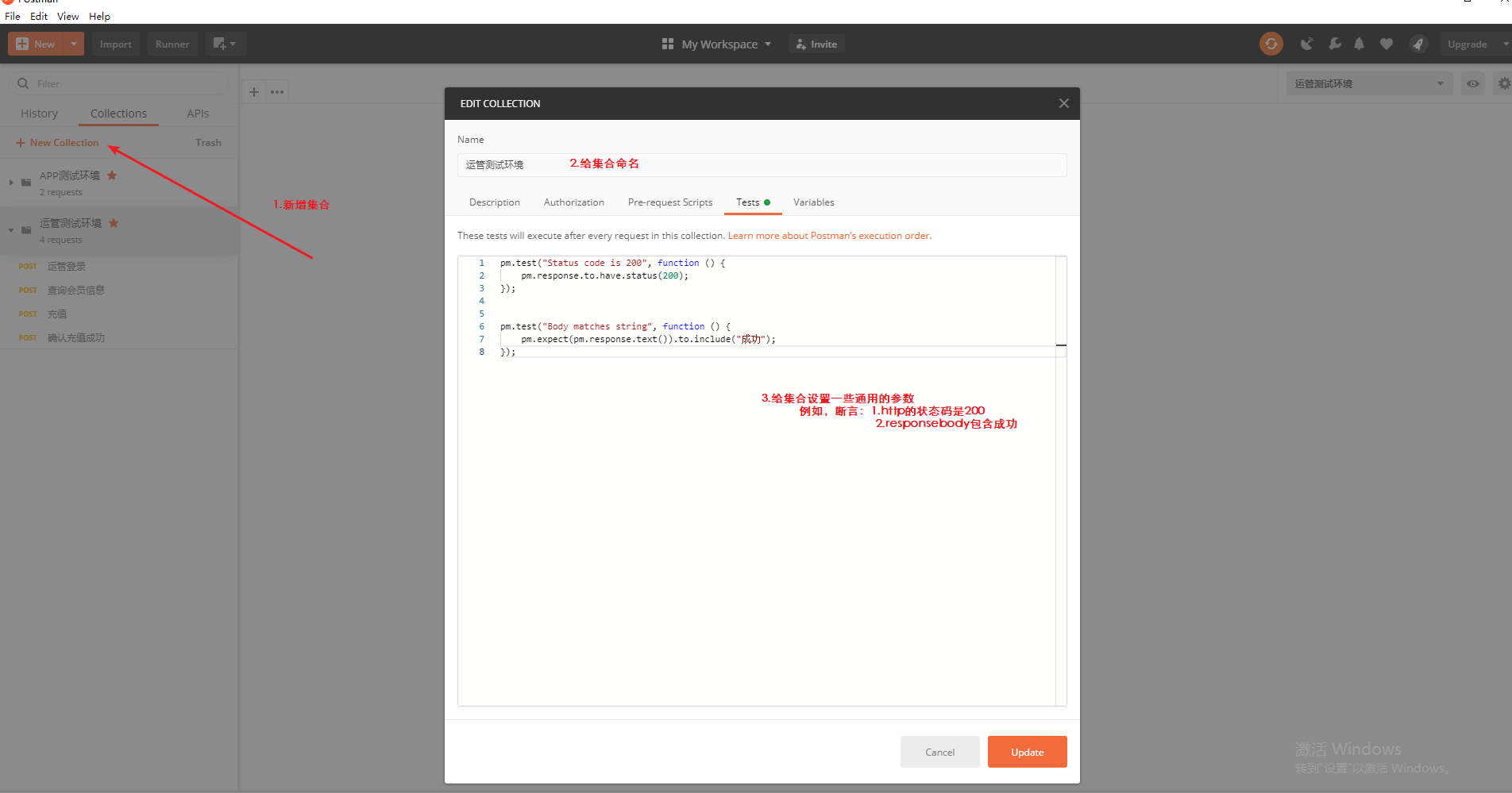Switch to the Variables tab
1512x793 pixels.
tap(813, 202)
